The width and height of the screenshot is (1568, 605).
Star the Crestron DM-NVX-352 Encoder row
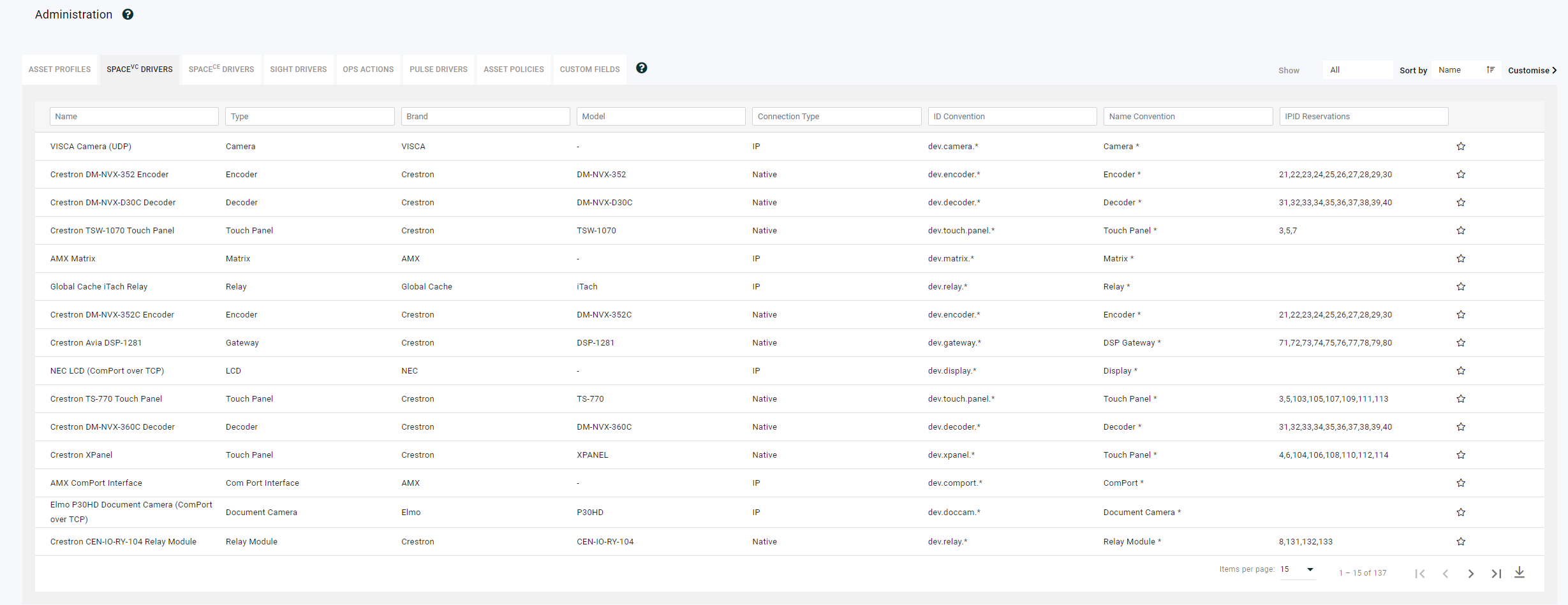tap(1461, 174)
